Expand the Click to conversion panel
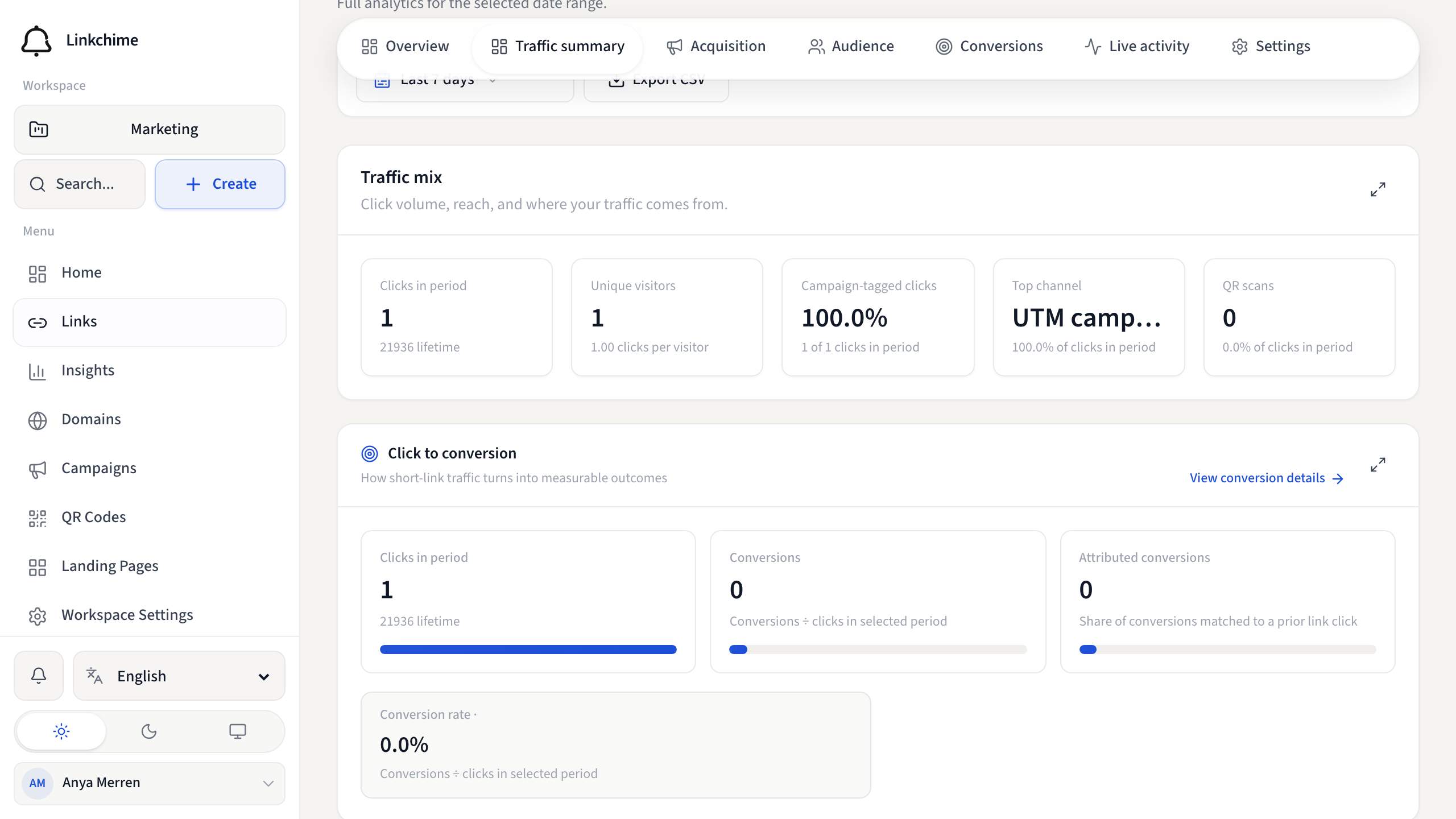 1378,465
